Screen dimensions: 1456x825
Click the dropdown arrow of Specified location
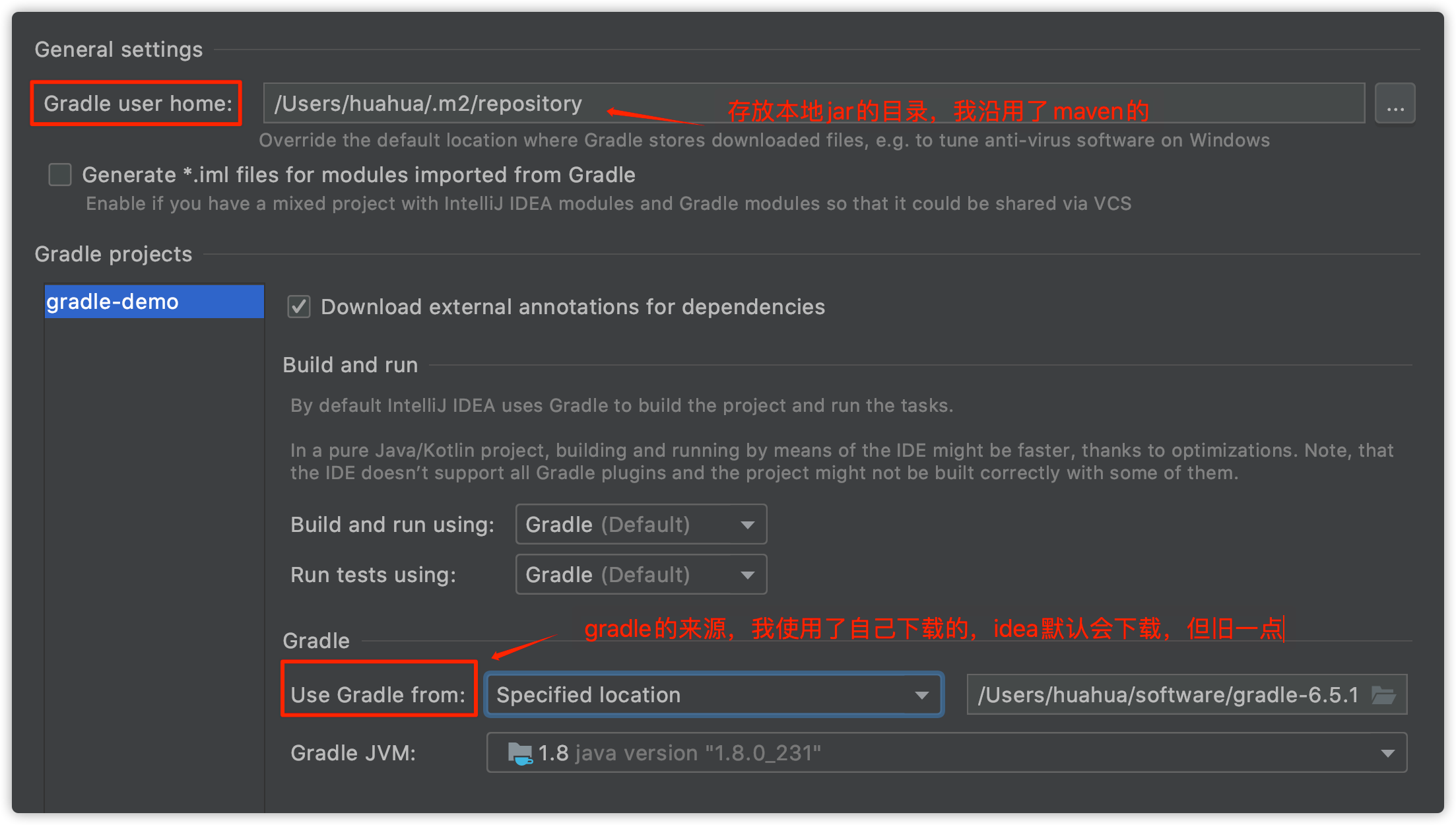(921, 695)
